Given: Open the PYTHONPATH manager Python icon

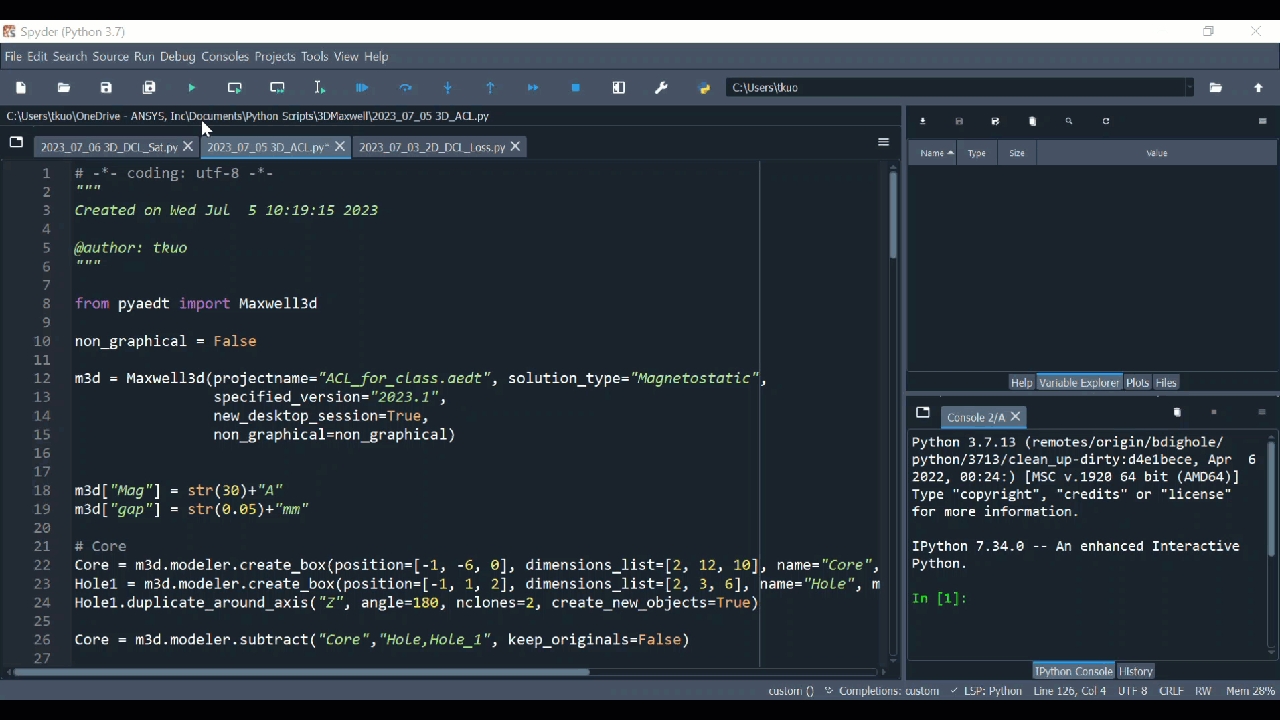Looking at the screenshot, I should click(704, 88).
